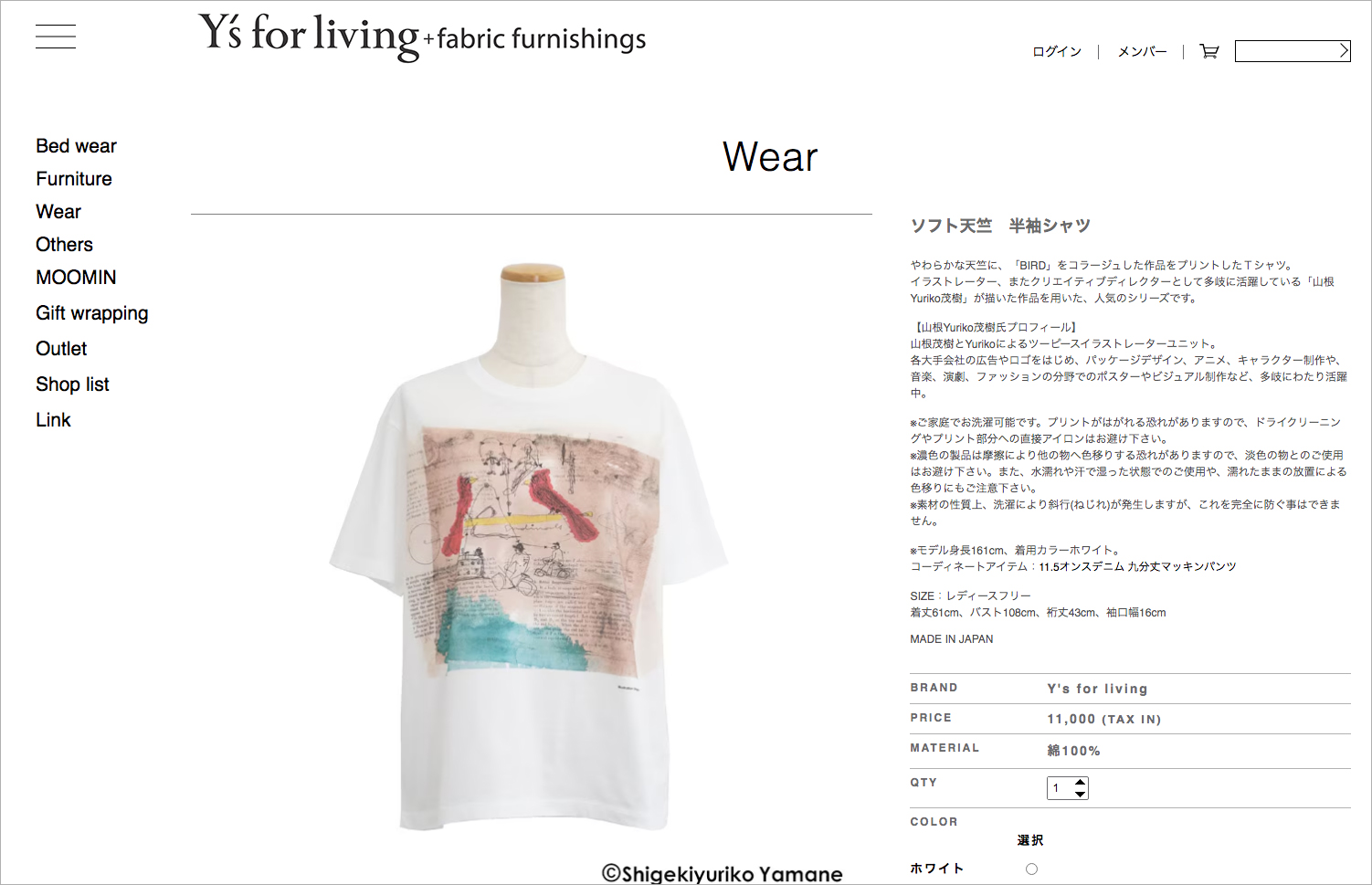Open the Bed wear category
The height and width of the screenshot is (885, 1372).
click(77, 146)
